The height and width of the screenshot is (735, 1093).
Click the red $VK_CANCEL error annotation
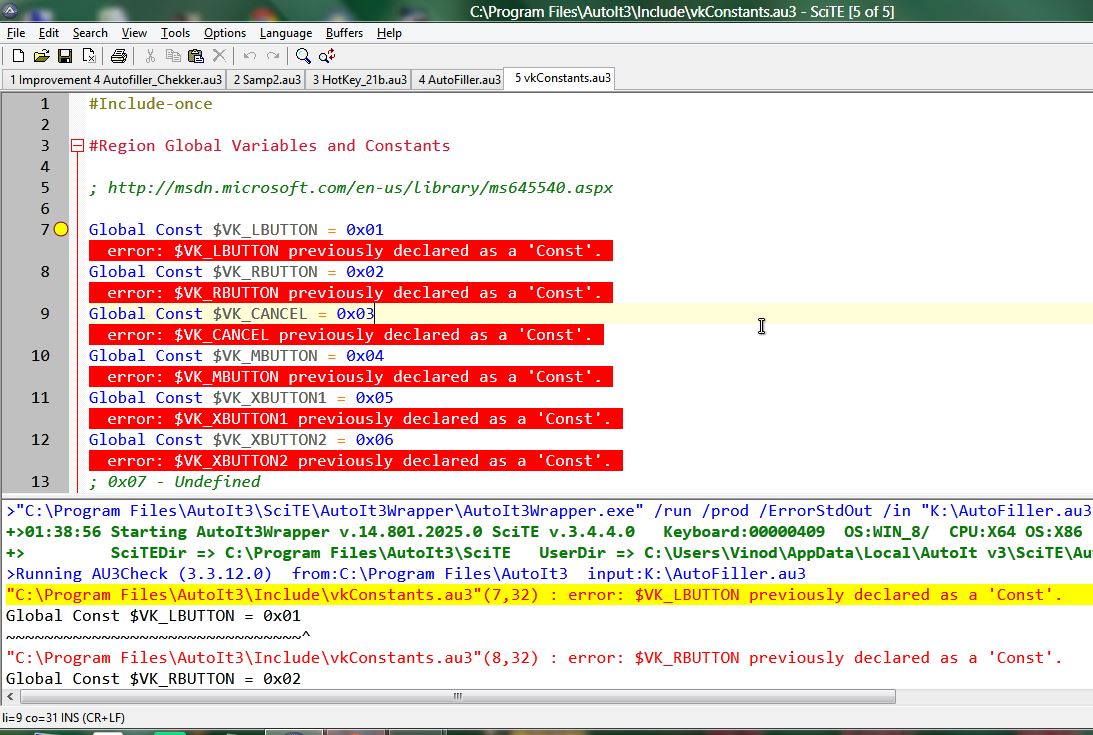tap(346, 334)
